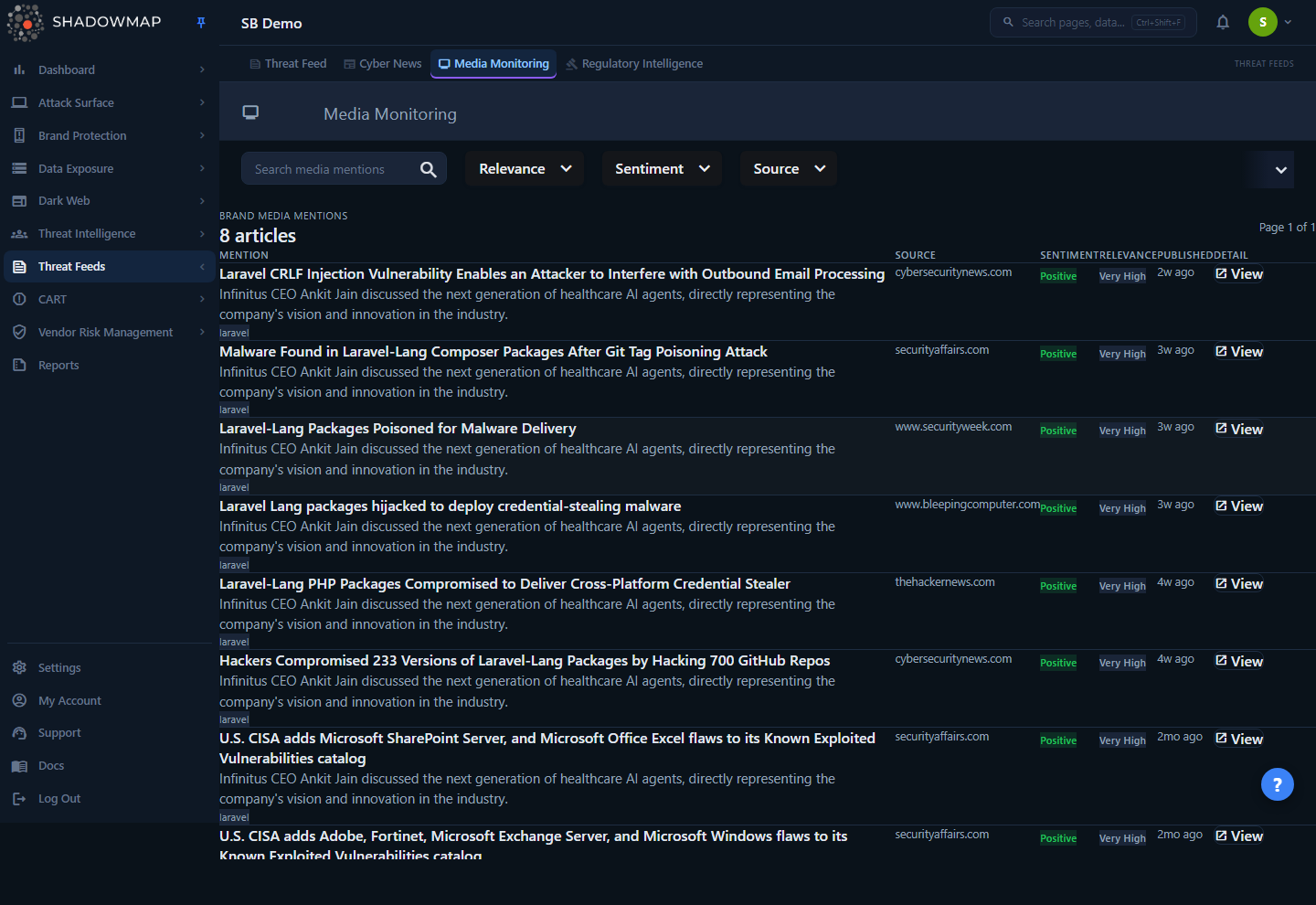The height and width of the screenshot is (905, 1316).
Task: Open the blue help question mark button
Action: (1278, 784)
